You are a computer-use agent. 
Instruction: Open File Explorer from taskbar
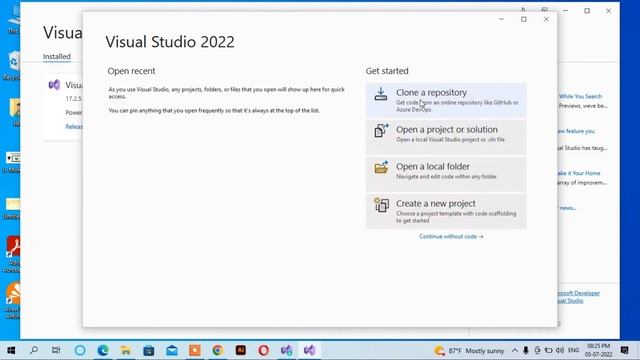[x=126, y=350]
